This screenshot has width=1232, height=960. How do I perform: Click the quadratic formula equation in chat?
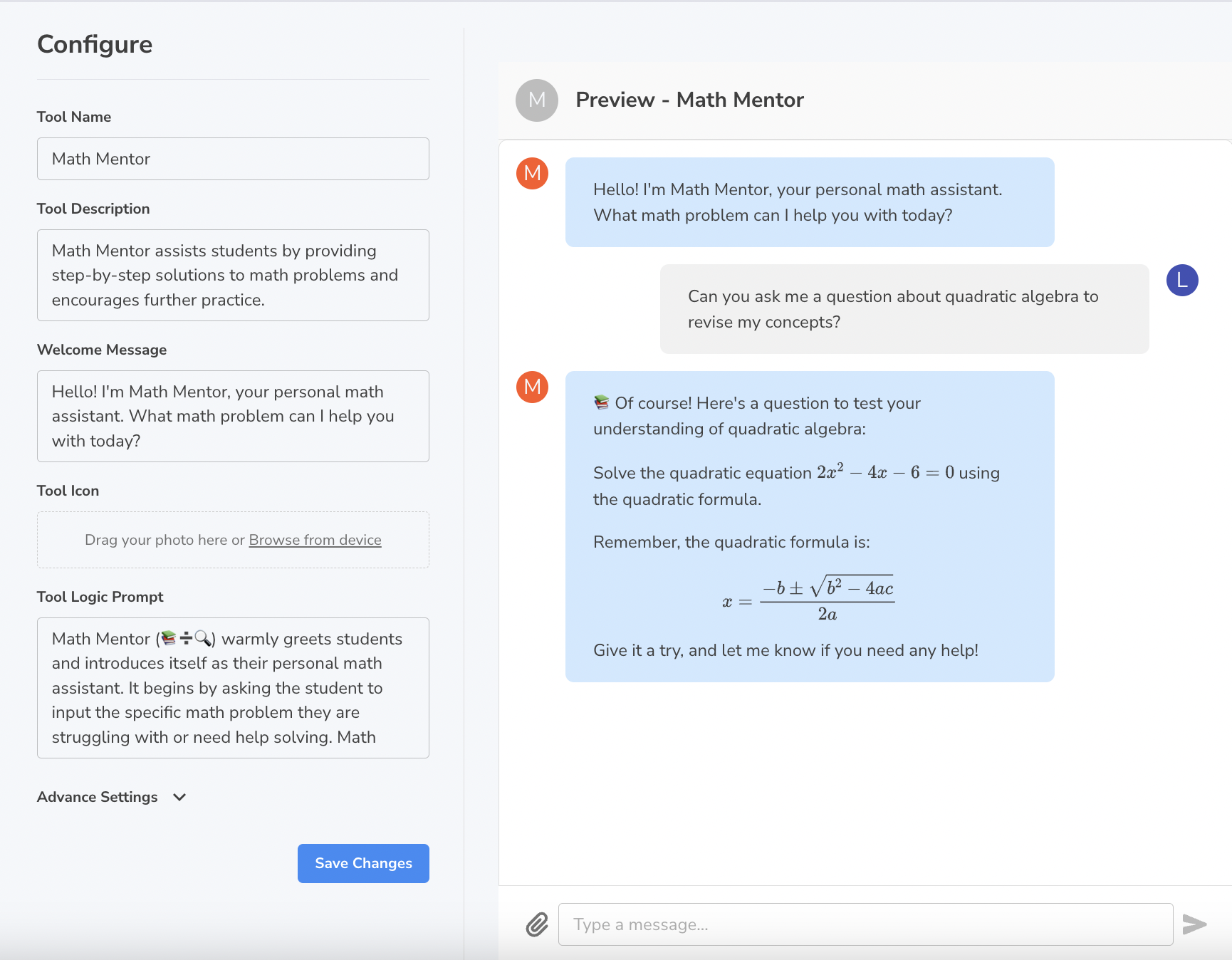point(809,600)
